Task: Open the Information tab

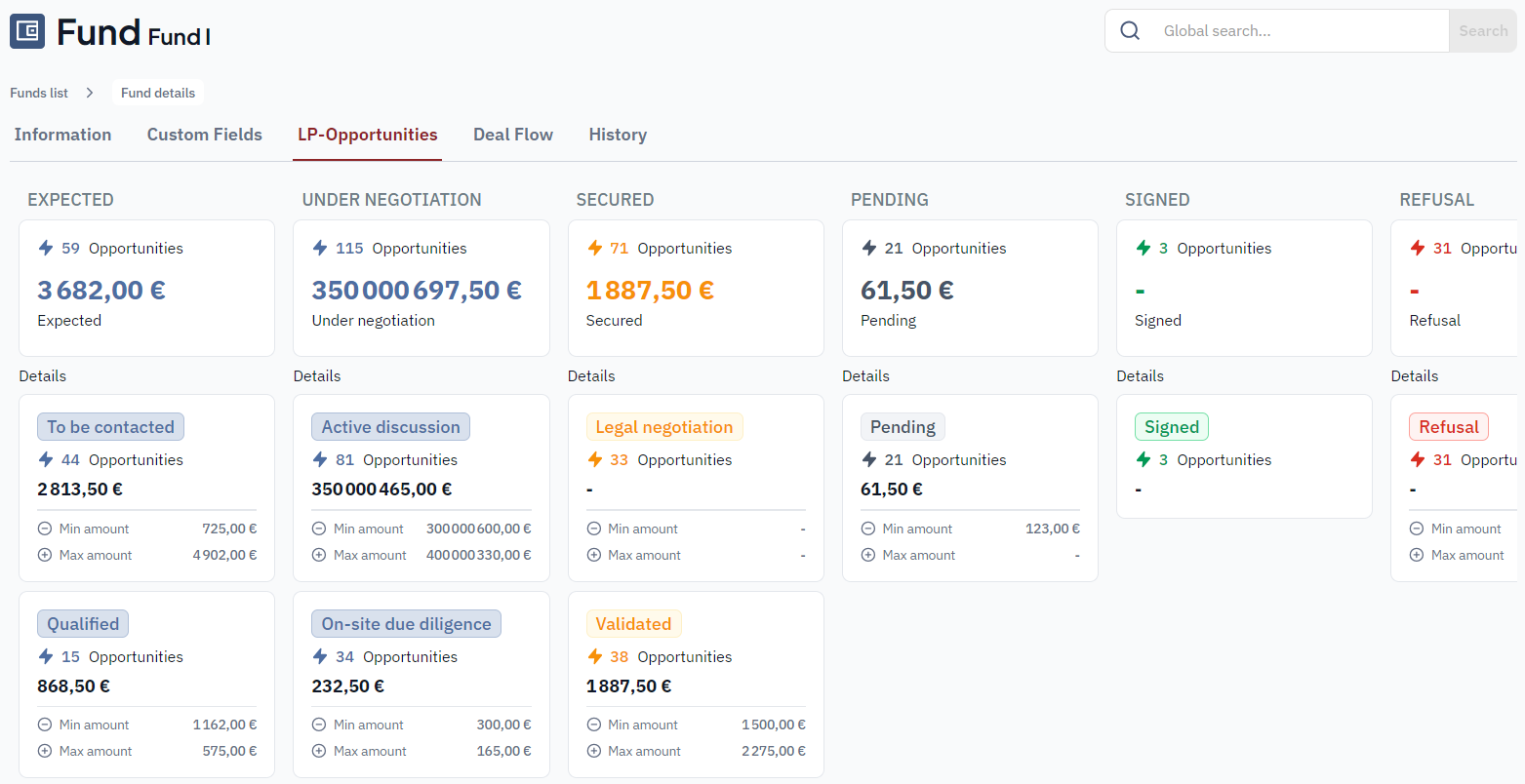Action: 62,135
